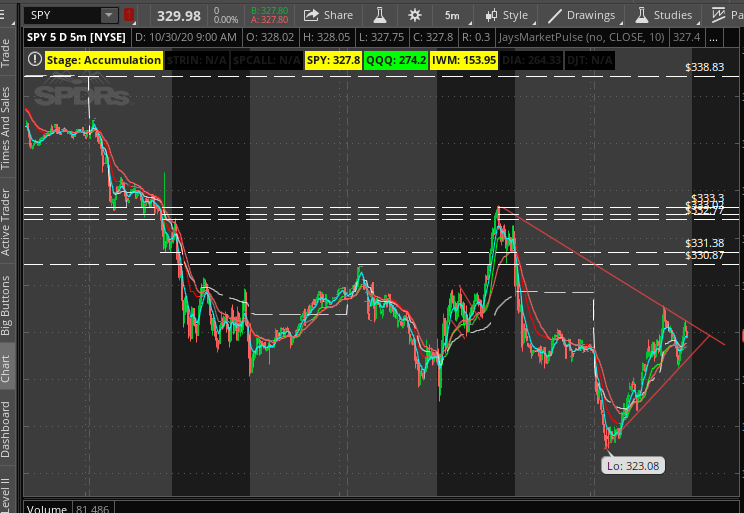Image resolution: width=744 pixels, height=513 pixels.
Task: Open the Style menu
Action: point(507,15)
